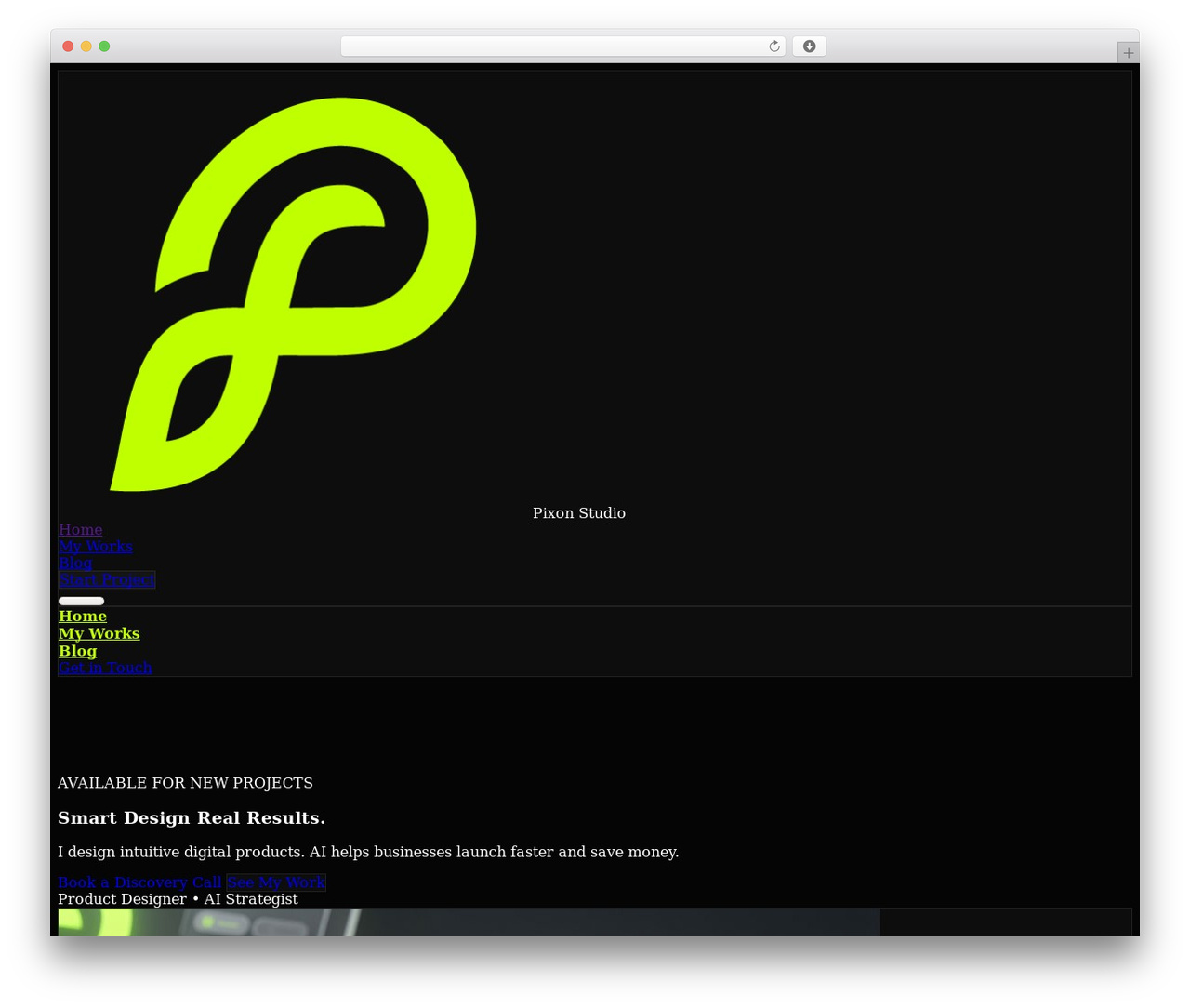Image resolution: width=1190 pixels, height=1008 pixels.
Task: Click the Pixon Studio green P logo
Action: click(x=294, y=294)
